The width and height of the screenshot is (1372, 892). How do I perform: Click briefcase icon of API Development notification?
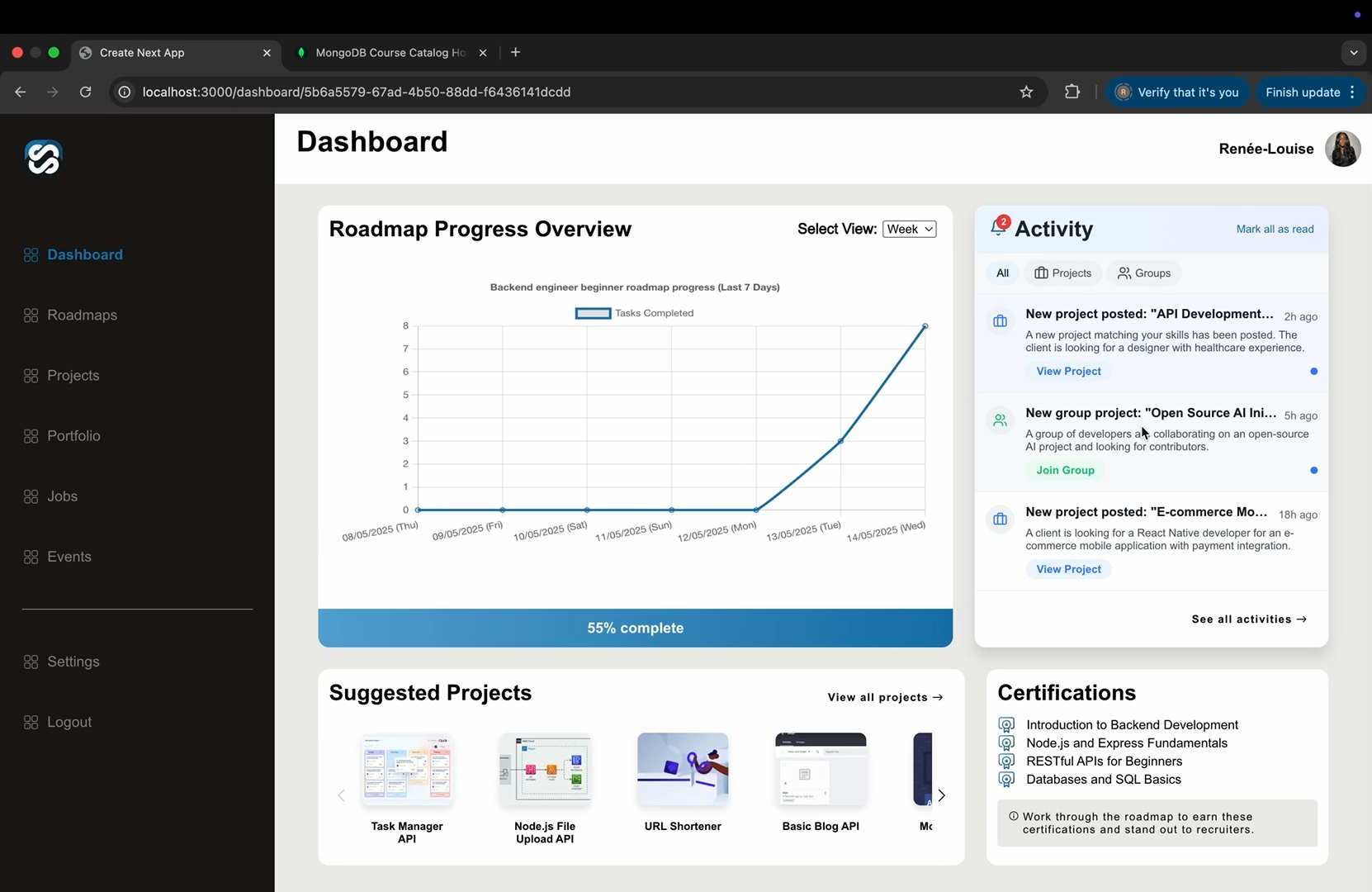coord(1000,321)
